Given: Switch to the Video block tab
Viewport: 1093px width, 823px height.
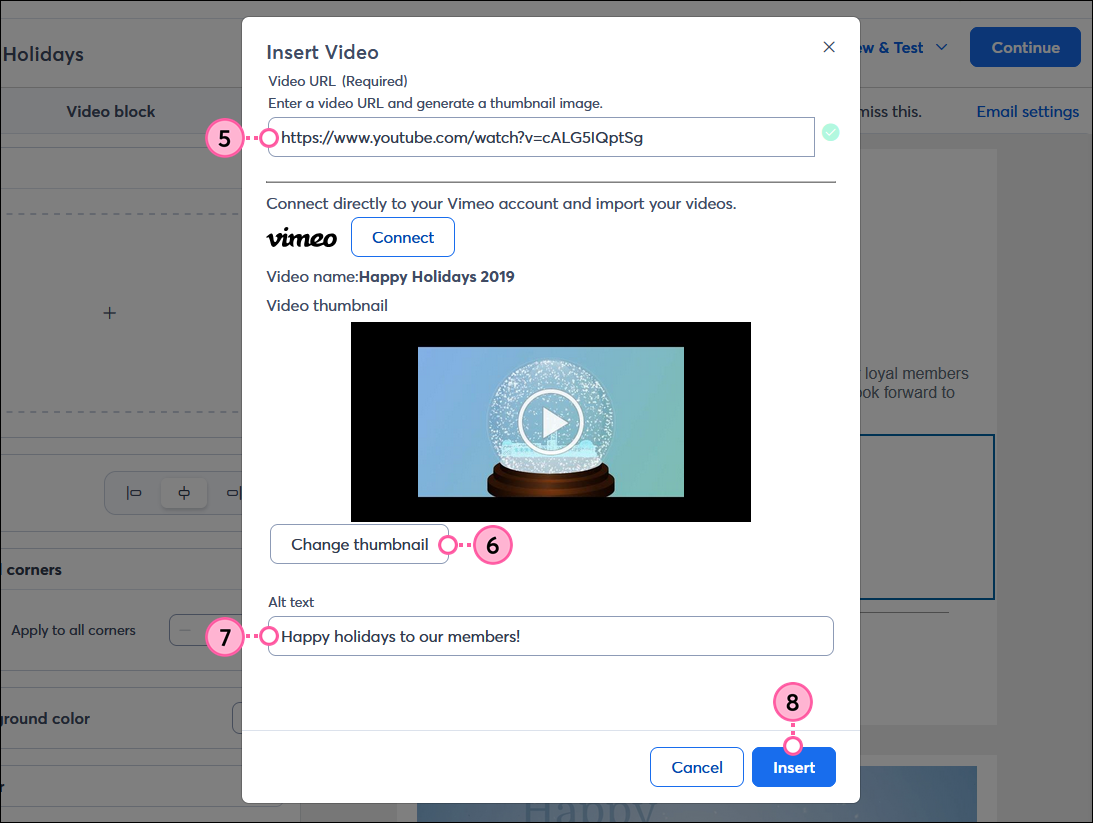Looking at the screenshot, I should (110, 111).
